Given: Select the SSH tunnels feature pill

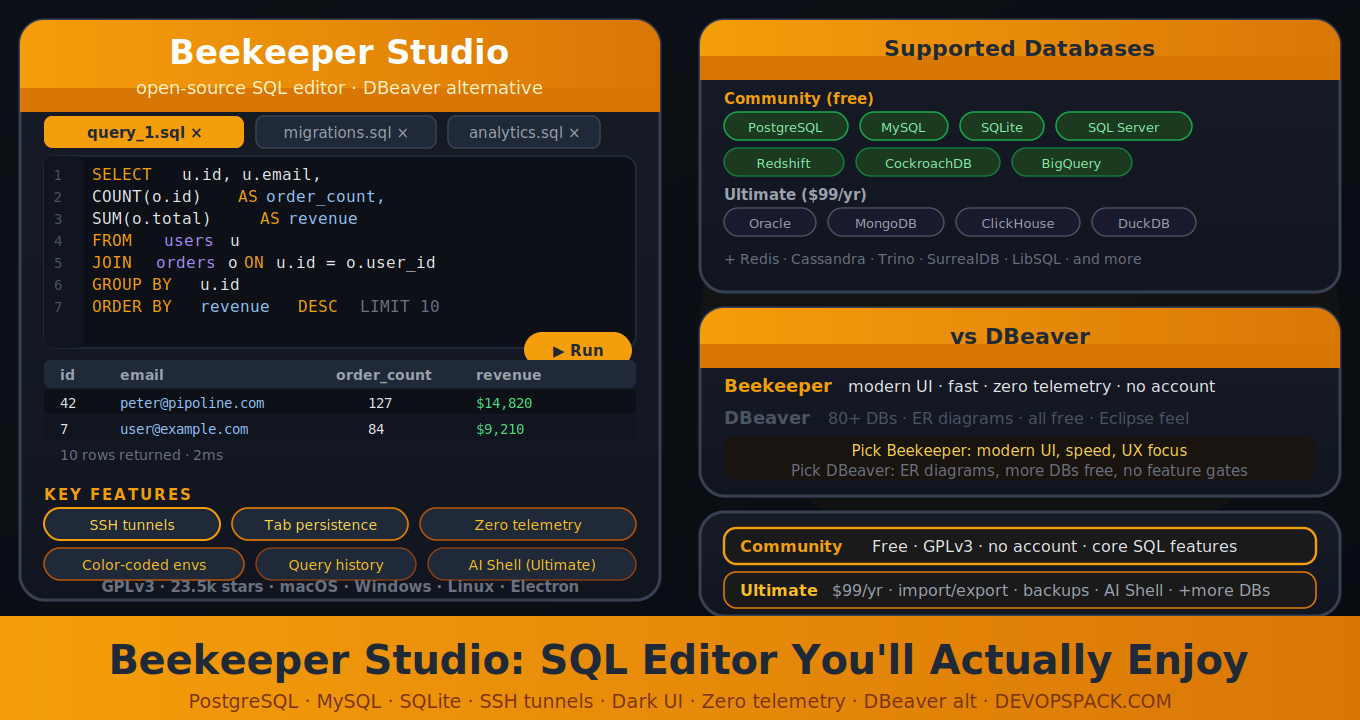Looking at the screenshot, I should pyautogui.click(x=132, y=524).
